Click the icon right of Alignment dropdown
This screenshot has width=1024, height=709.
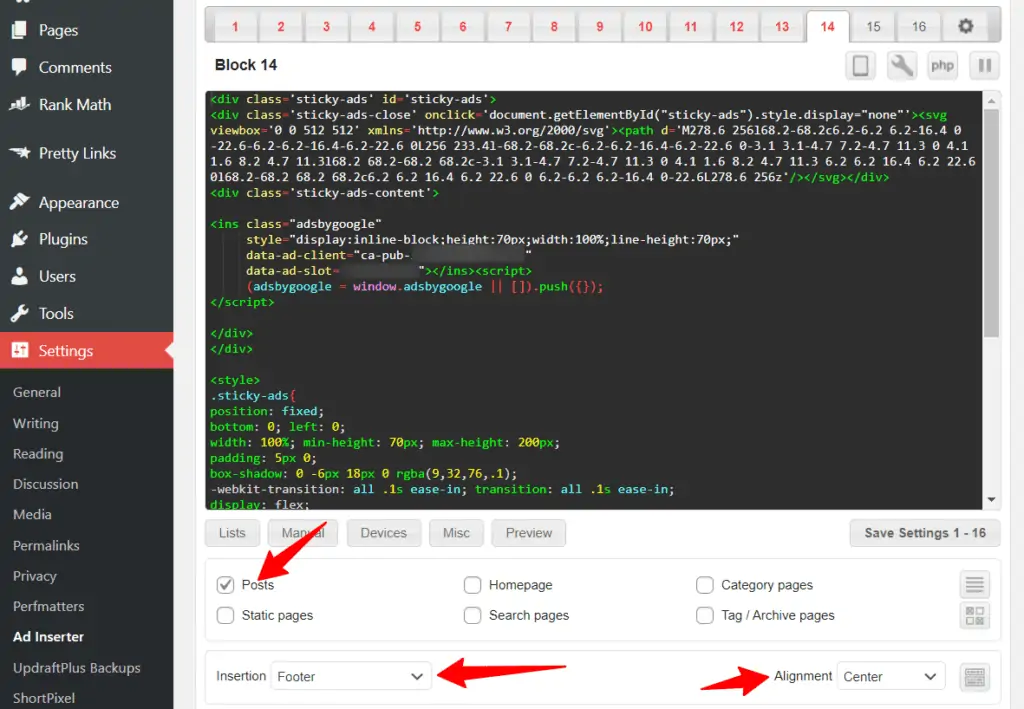tap(974, 676)
